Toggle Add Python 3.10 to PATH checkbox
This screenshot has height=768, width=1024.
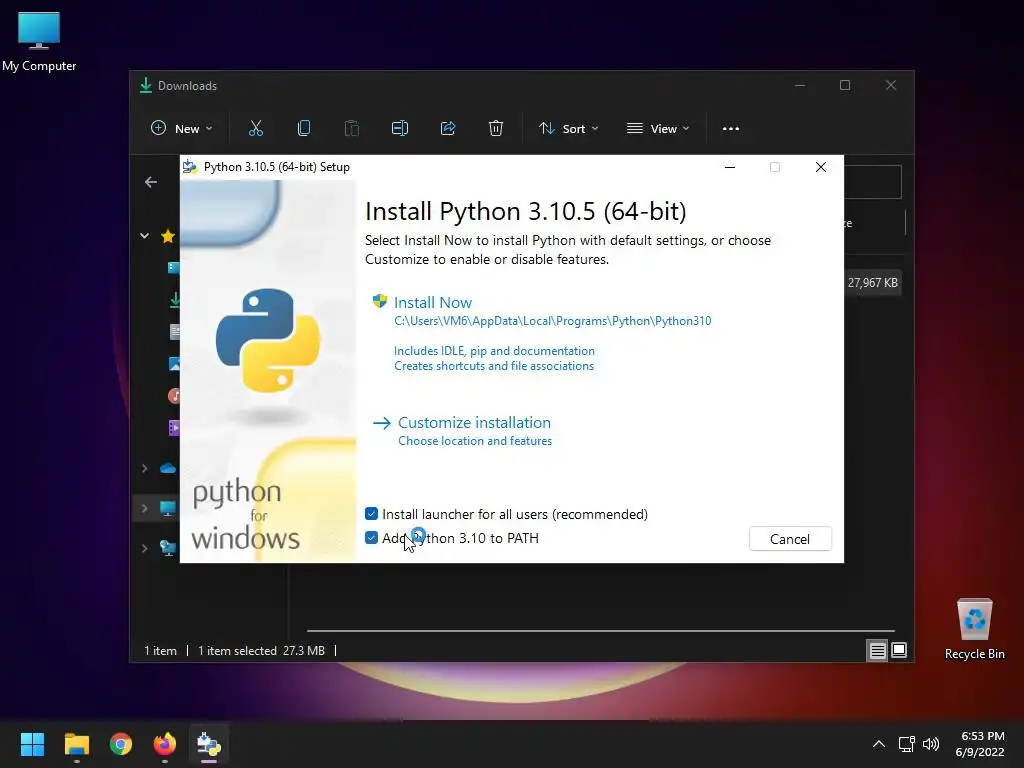[x=371, y=538]
